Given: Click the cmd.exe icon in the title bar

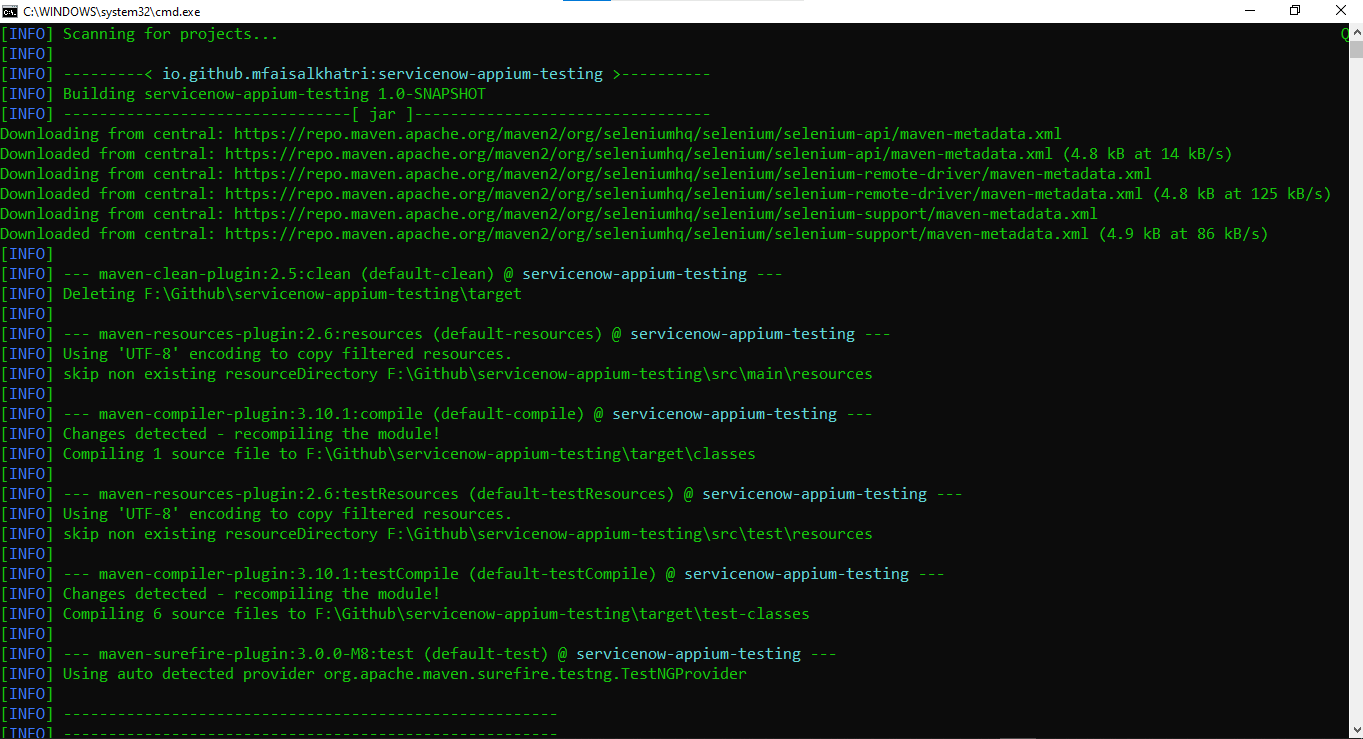Looking at the screenshot, I should click(x=10, y=11).
